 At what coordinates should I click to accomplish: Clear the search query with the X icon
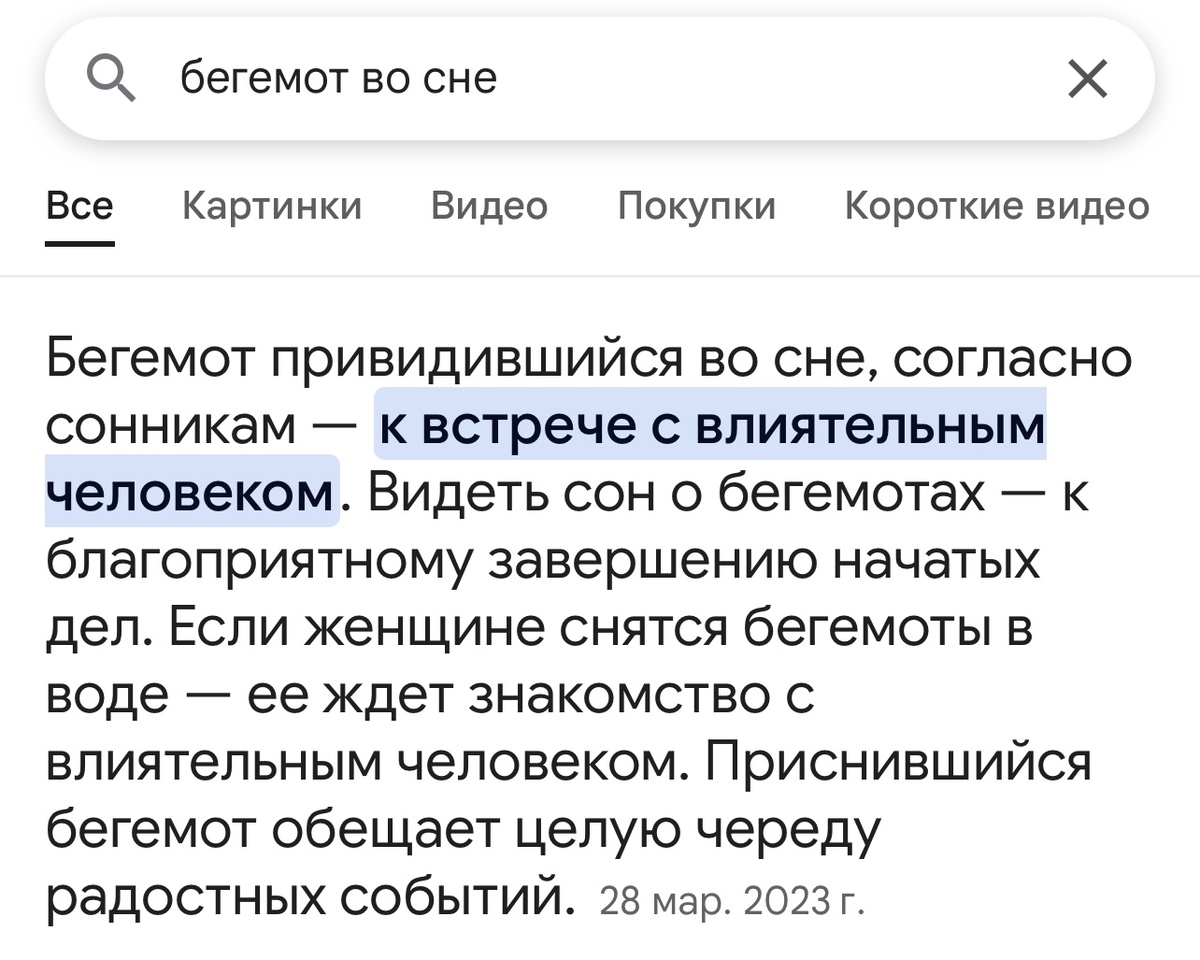tap(1088, 77)
